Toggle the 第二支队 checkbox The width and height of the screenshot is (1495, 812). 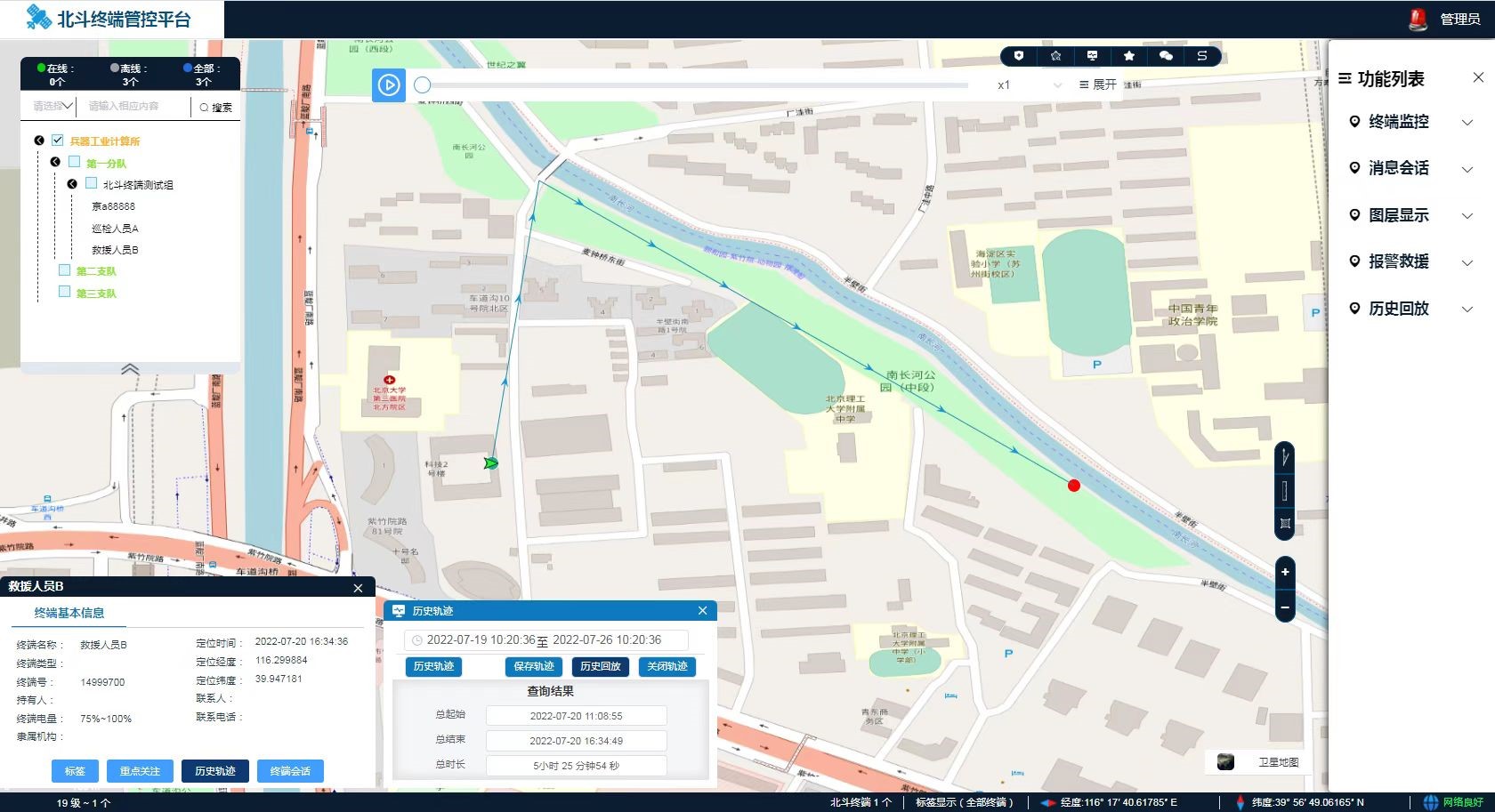(x=64, y=270)
